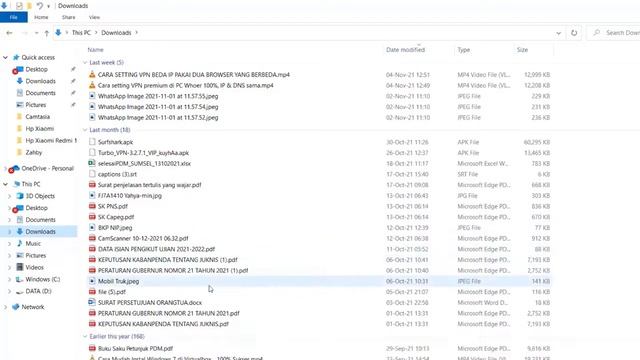
Task: Click PDF icon of Surat penjelasan tertulis
Action: pyautogui.click(x=92, y=184)
